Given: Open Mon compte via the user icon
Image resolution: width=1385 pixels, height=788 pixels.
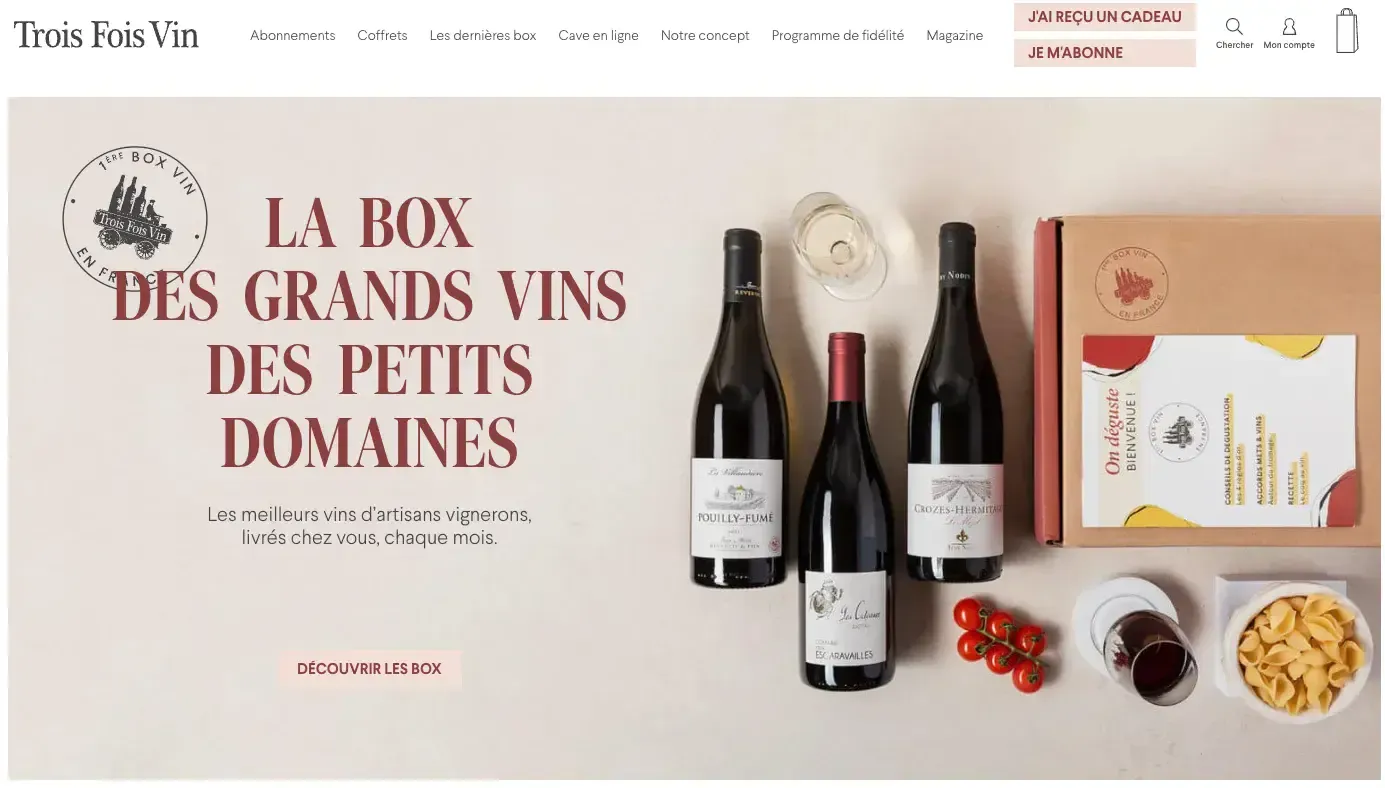Looking at the screenshot, I should [1289, 27].
